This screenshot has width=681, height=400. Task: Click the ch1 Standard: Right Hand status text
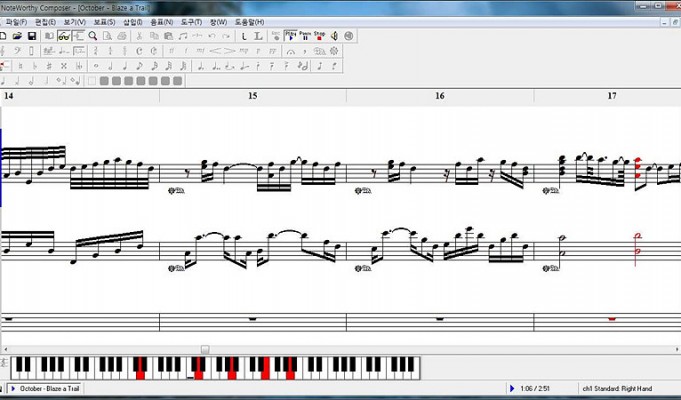coord(617,388)
